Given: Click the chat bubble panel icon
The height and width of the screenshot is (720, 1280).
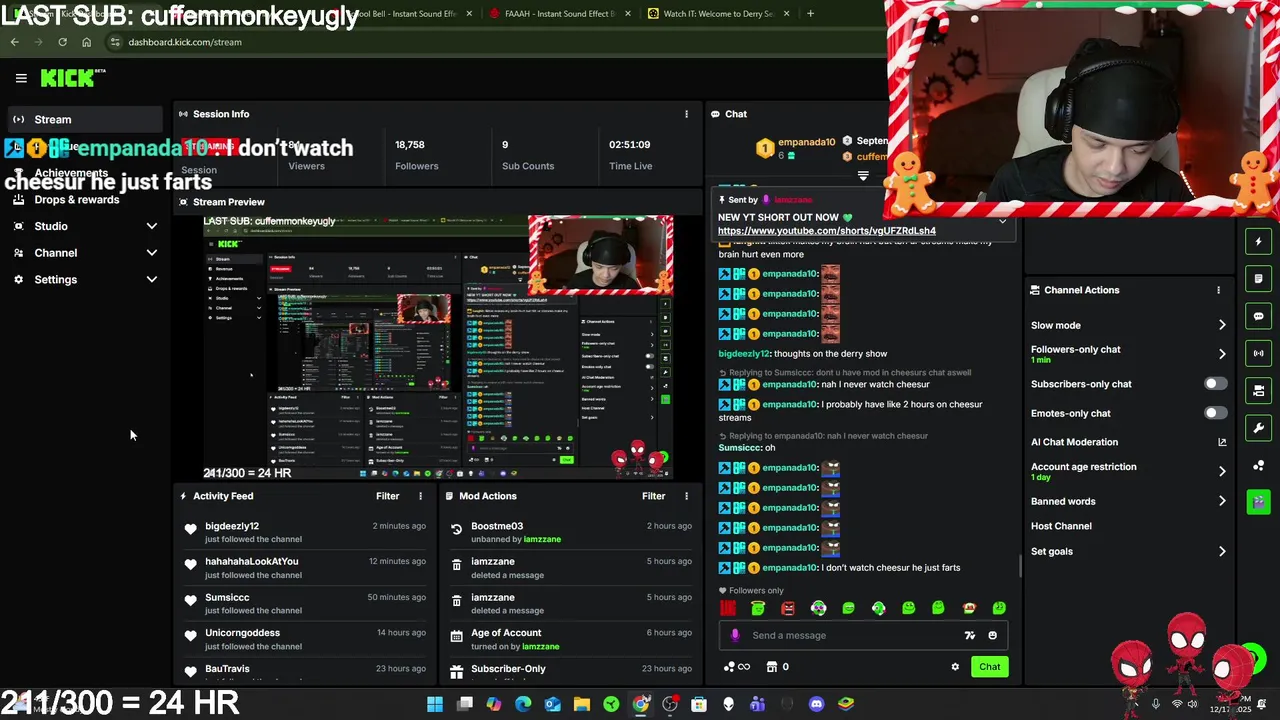Looking at the screenshot, I should tap(1258, 316).
